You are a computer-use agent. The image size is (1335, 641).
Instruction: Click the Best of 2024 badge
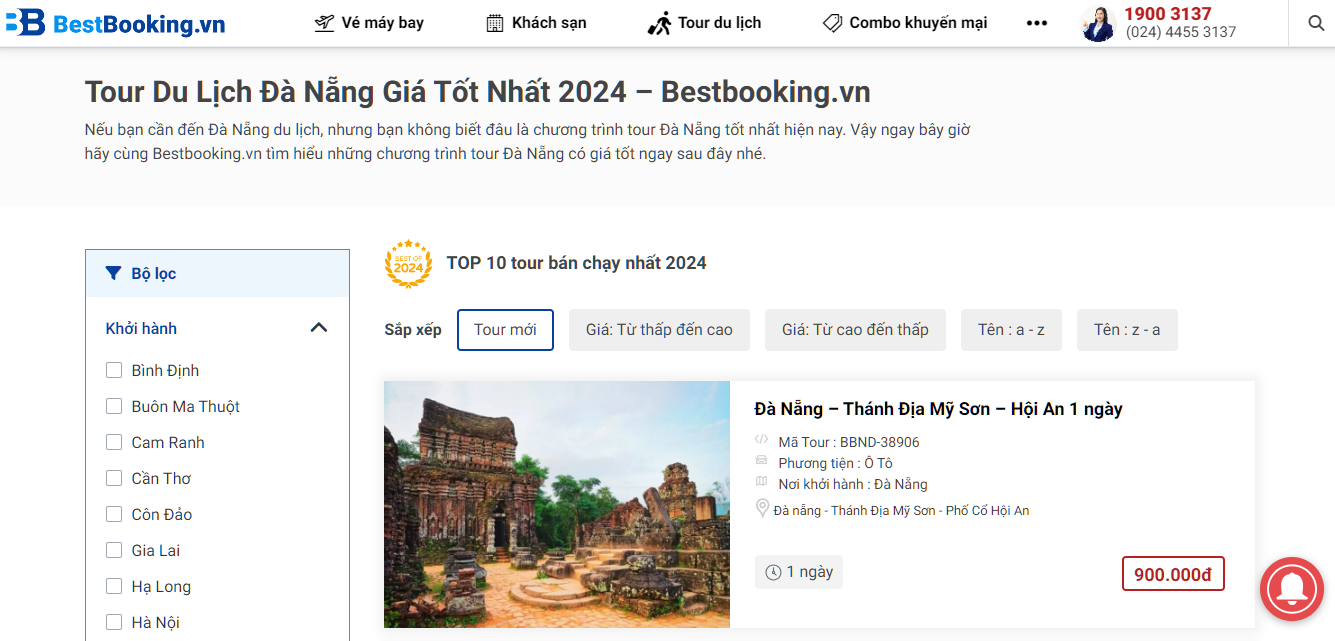click(408, 264)
